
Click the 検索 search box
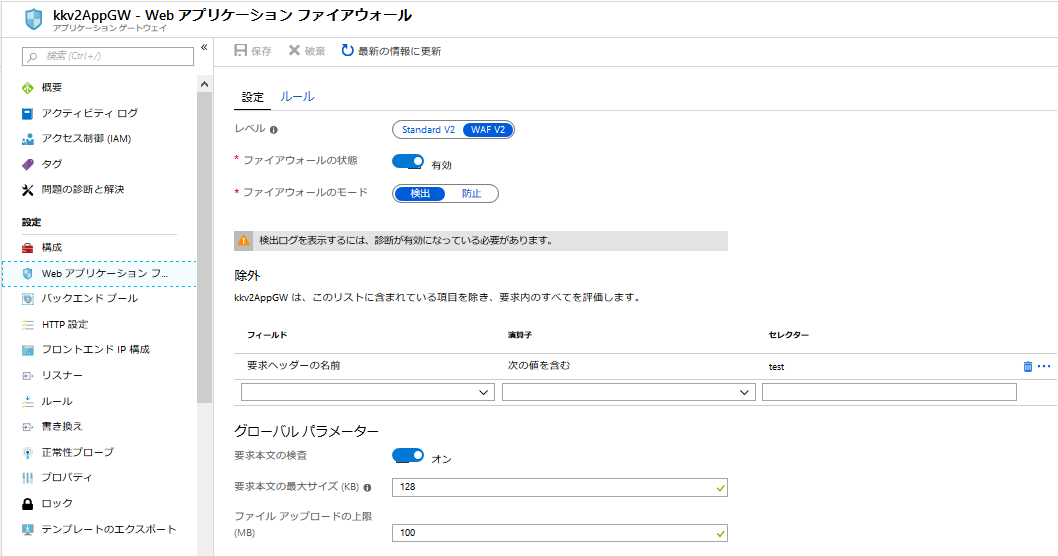click(x=108, y=56)
